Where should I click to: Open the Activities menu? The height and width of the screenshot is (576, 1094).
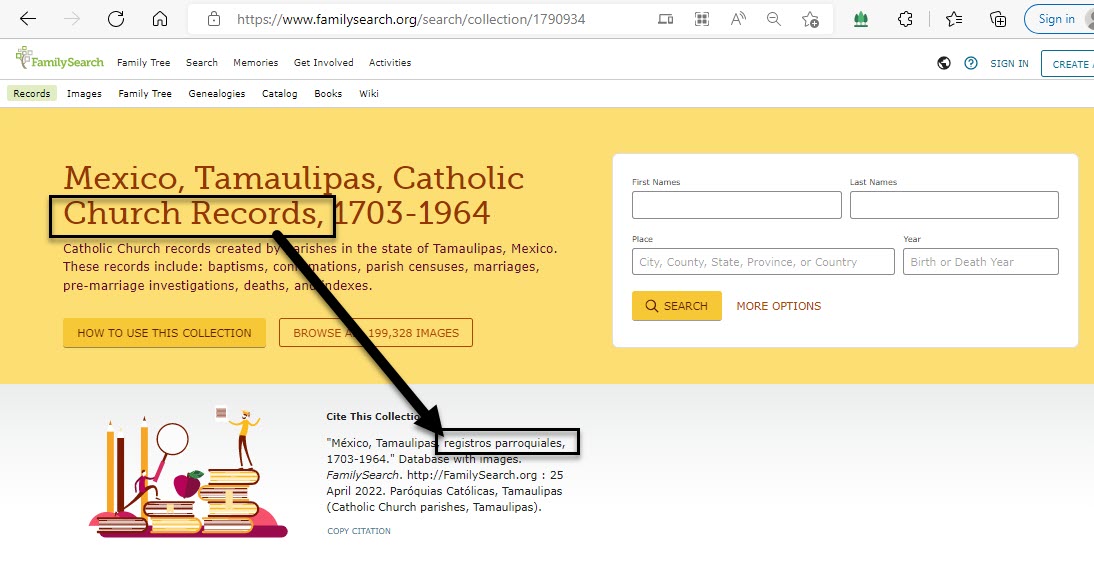390,63
